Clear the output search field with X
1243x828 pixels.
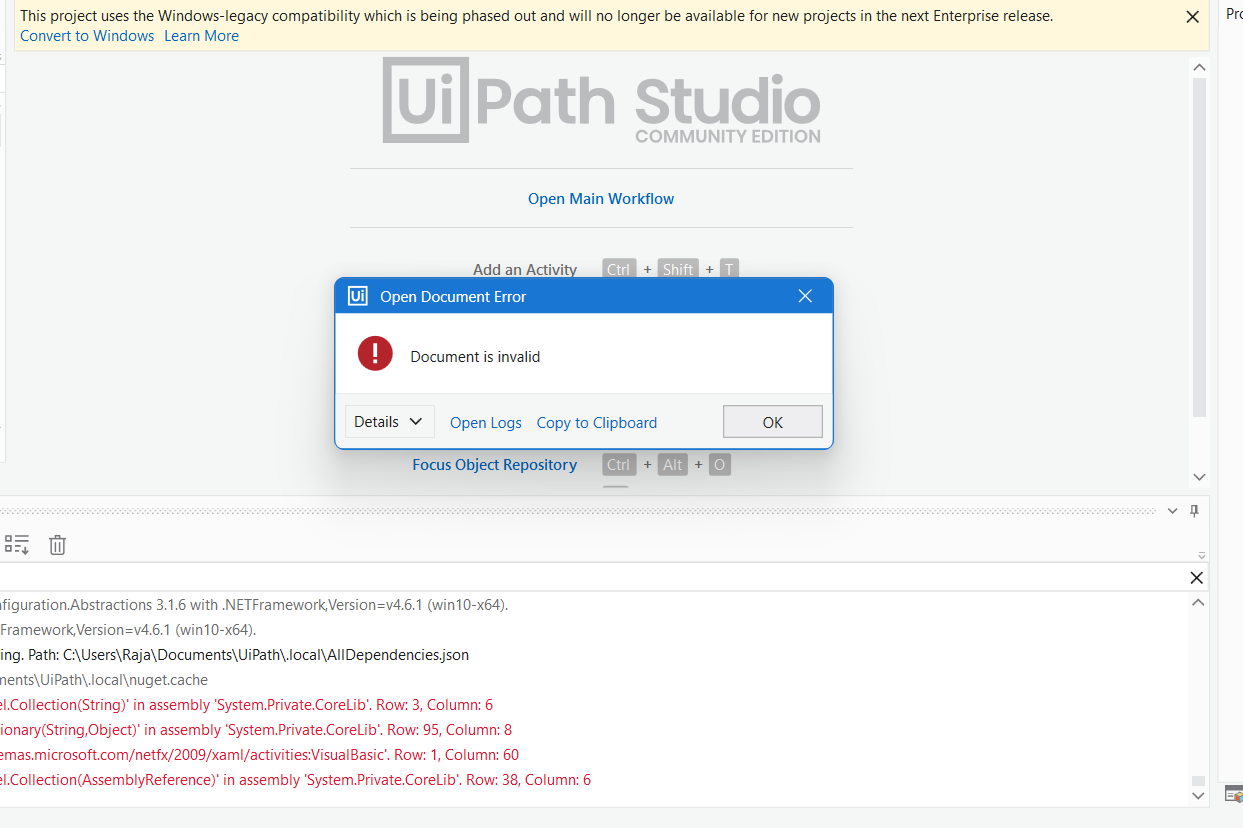(1196, 578)
